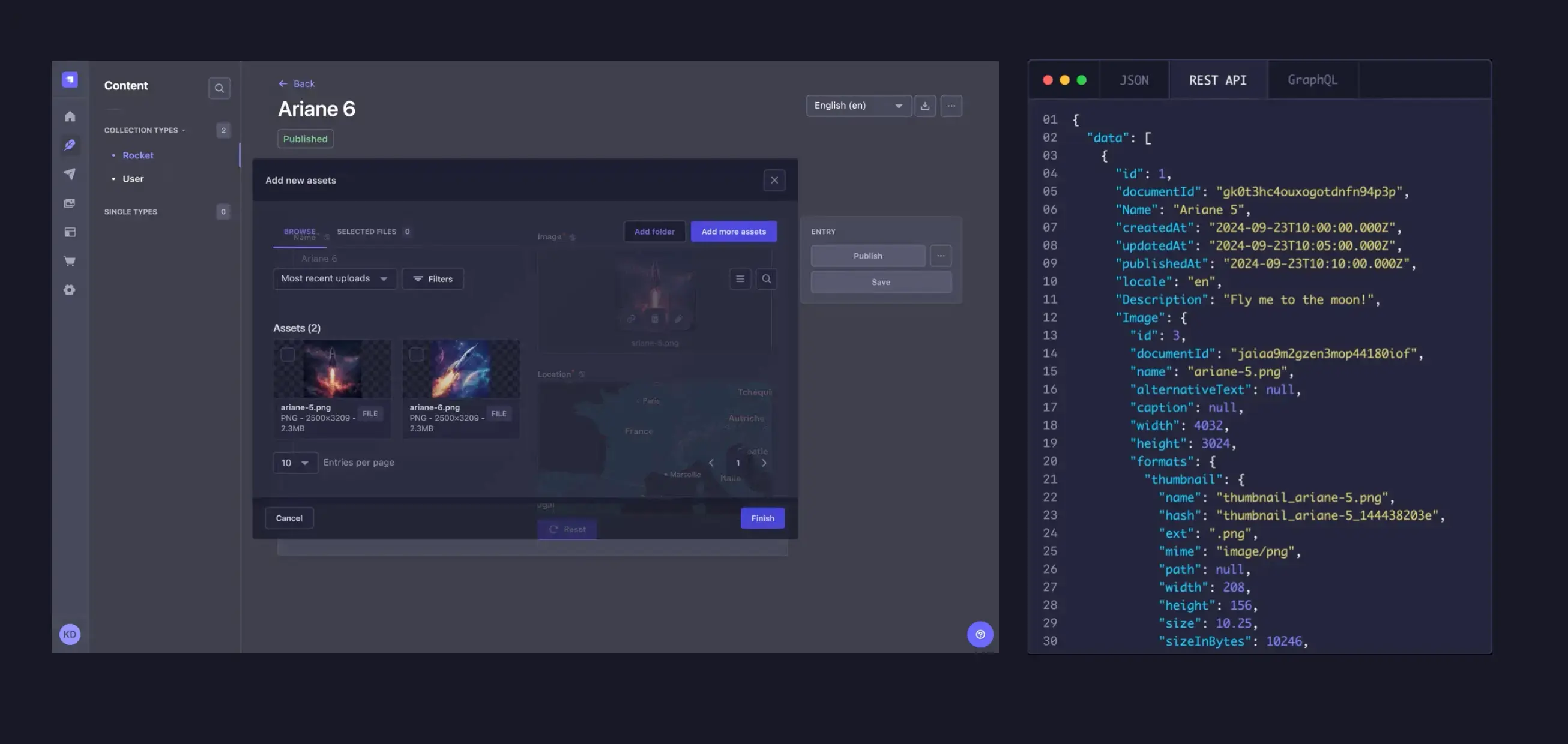The width and height of the screenshot is (1568, 744).
Task: Switch to the REST API tab
Action: coord(1218,80)
